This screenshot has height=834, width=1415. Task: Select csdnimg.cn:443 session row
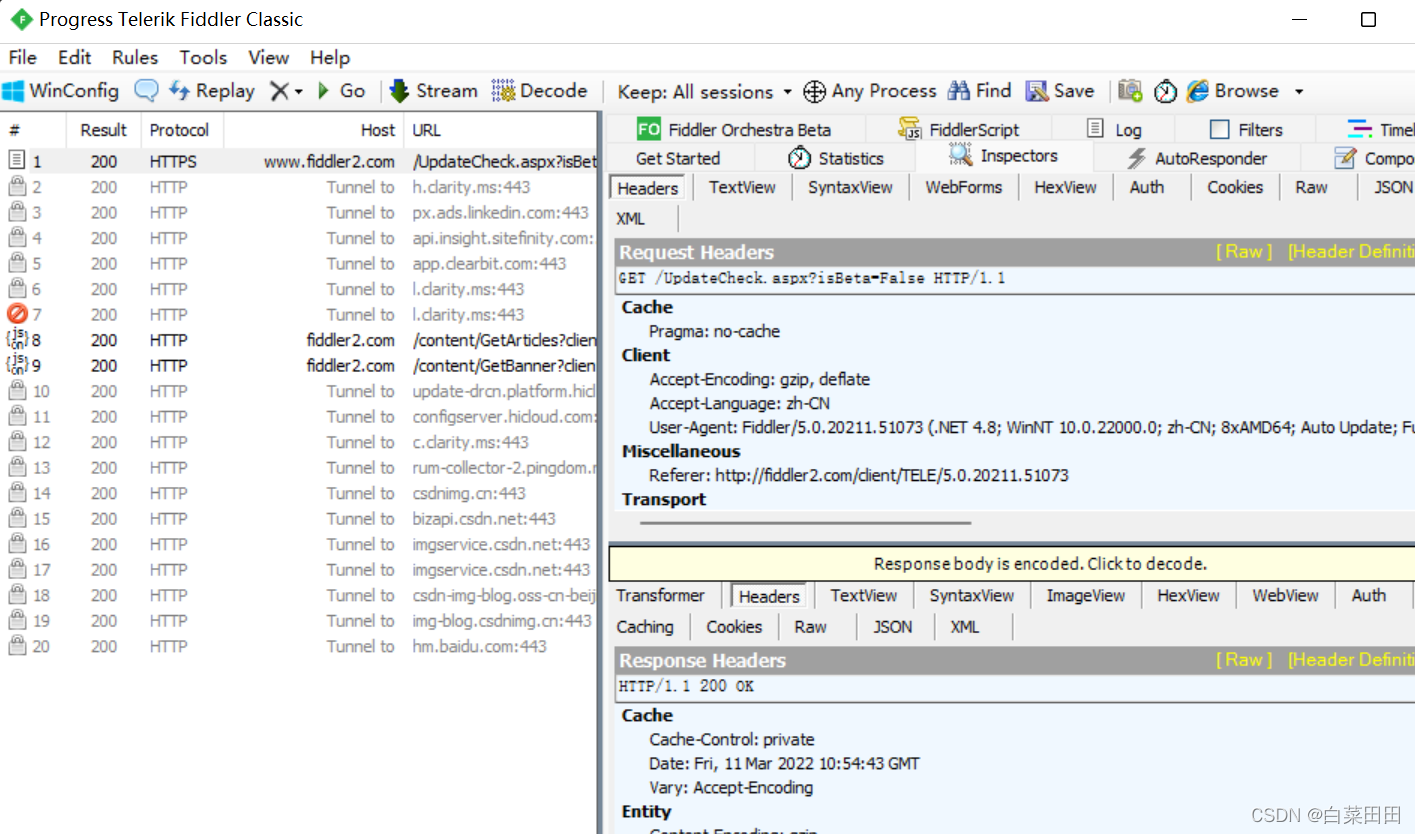pyautogui.click(x=299, y=493)
